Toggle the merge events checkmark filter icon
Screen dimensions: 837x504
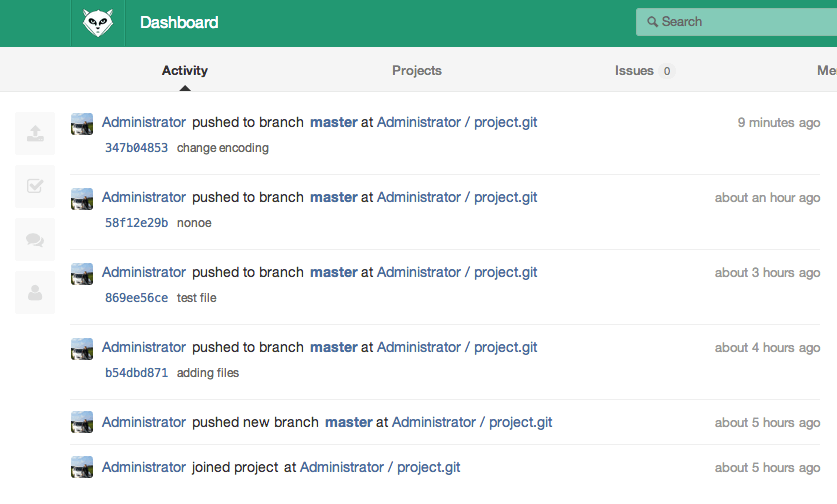(x=35, y=186)
